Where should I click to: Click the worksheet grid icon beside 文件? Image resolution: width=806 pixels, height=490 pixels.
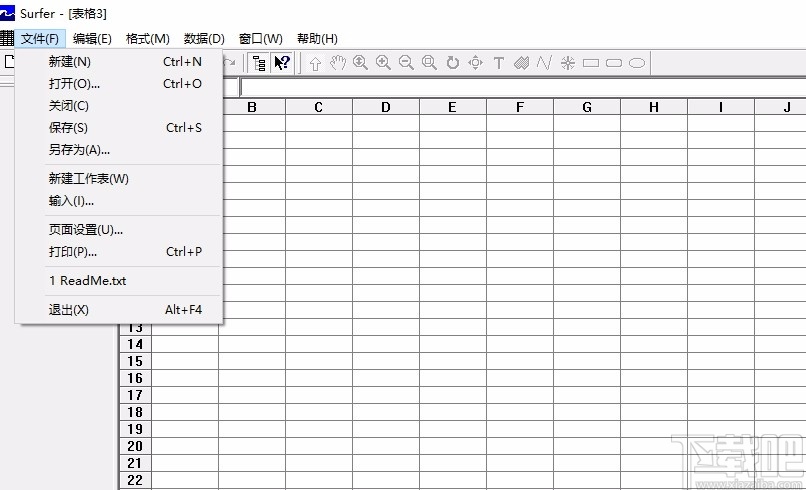click(7, 38)
